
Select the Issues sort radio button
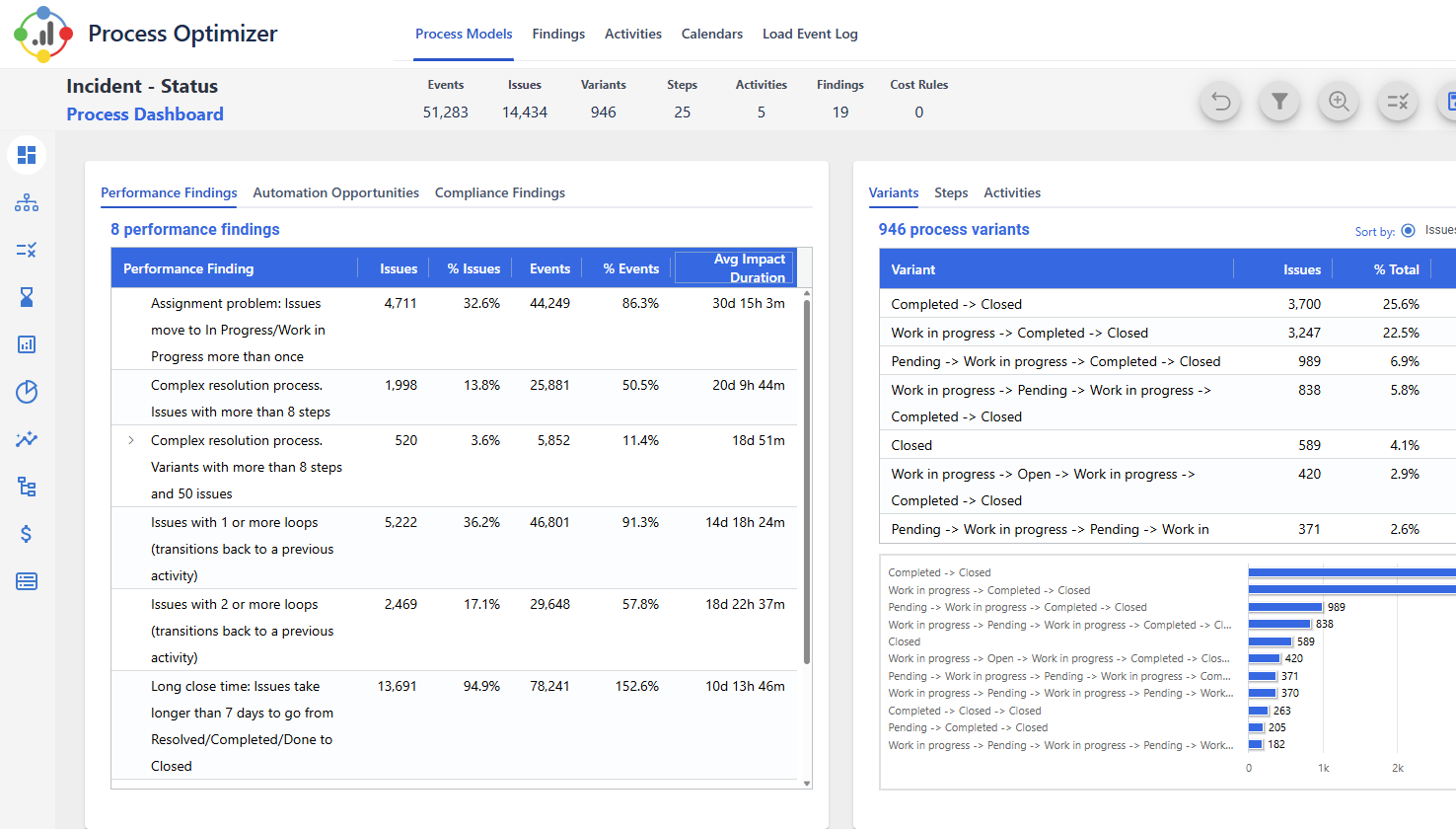tap(1408, 231)
